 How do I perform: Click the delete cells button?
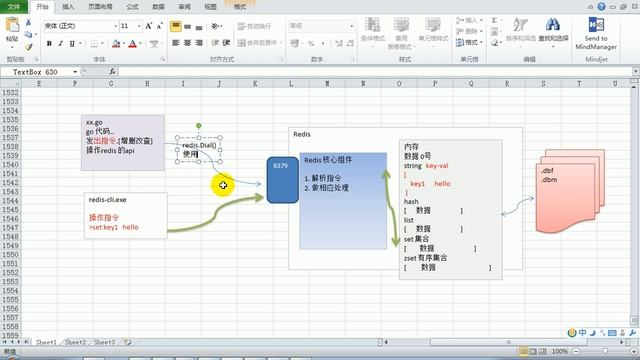(x=469, y=31)
